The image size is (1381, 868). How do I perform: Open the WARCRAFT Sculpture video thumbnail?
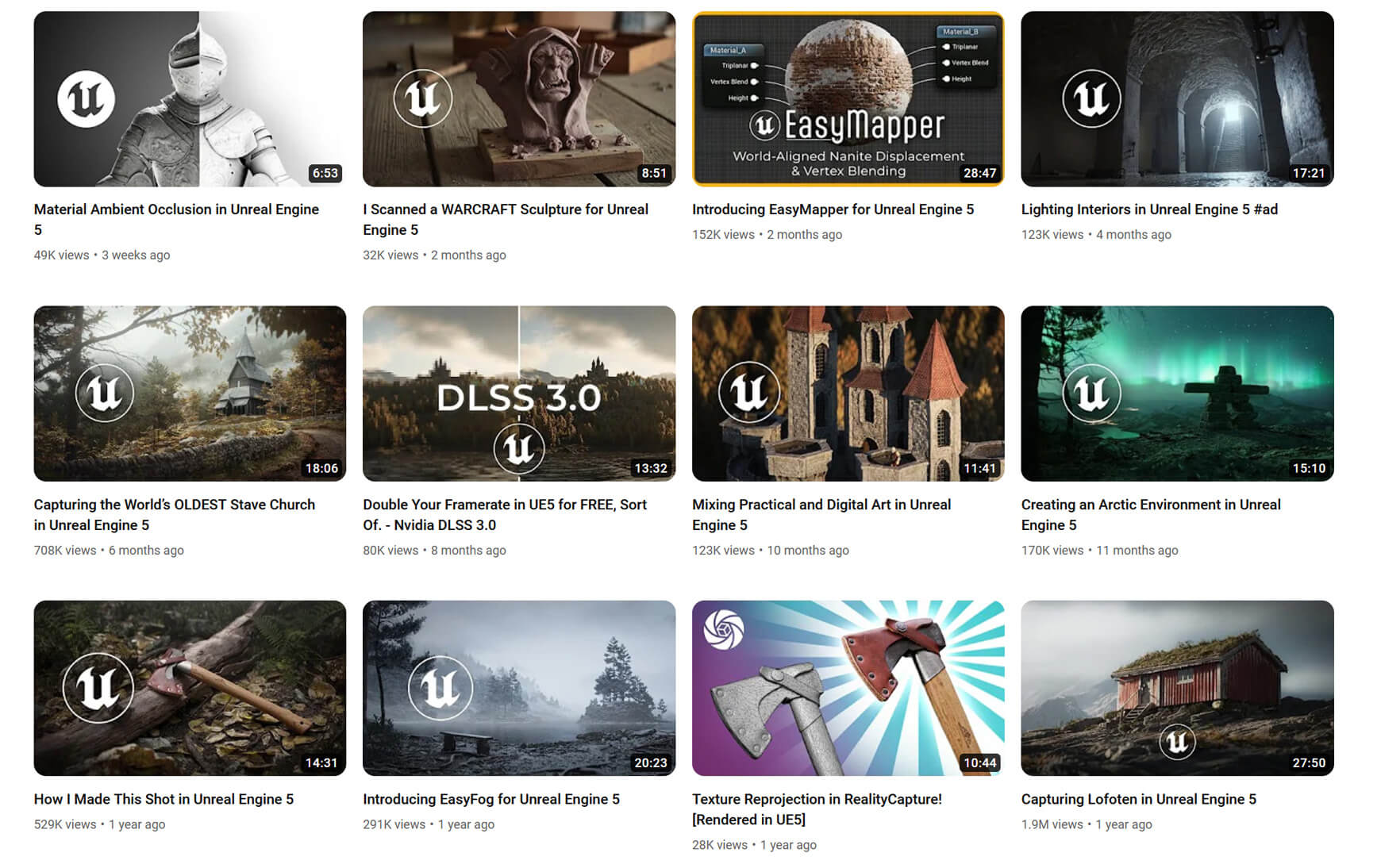click(519, 99)
